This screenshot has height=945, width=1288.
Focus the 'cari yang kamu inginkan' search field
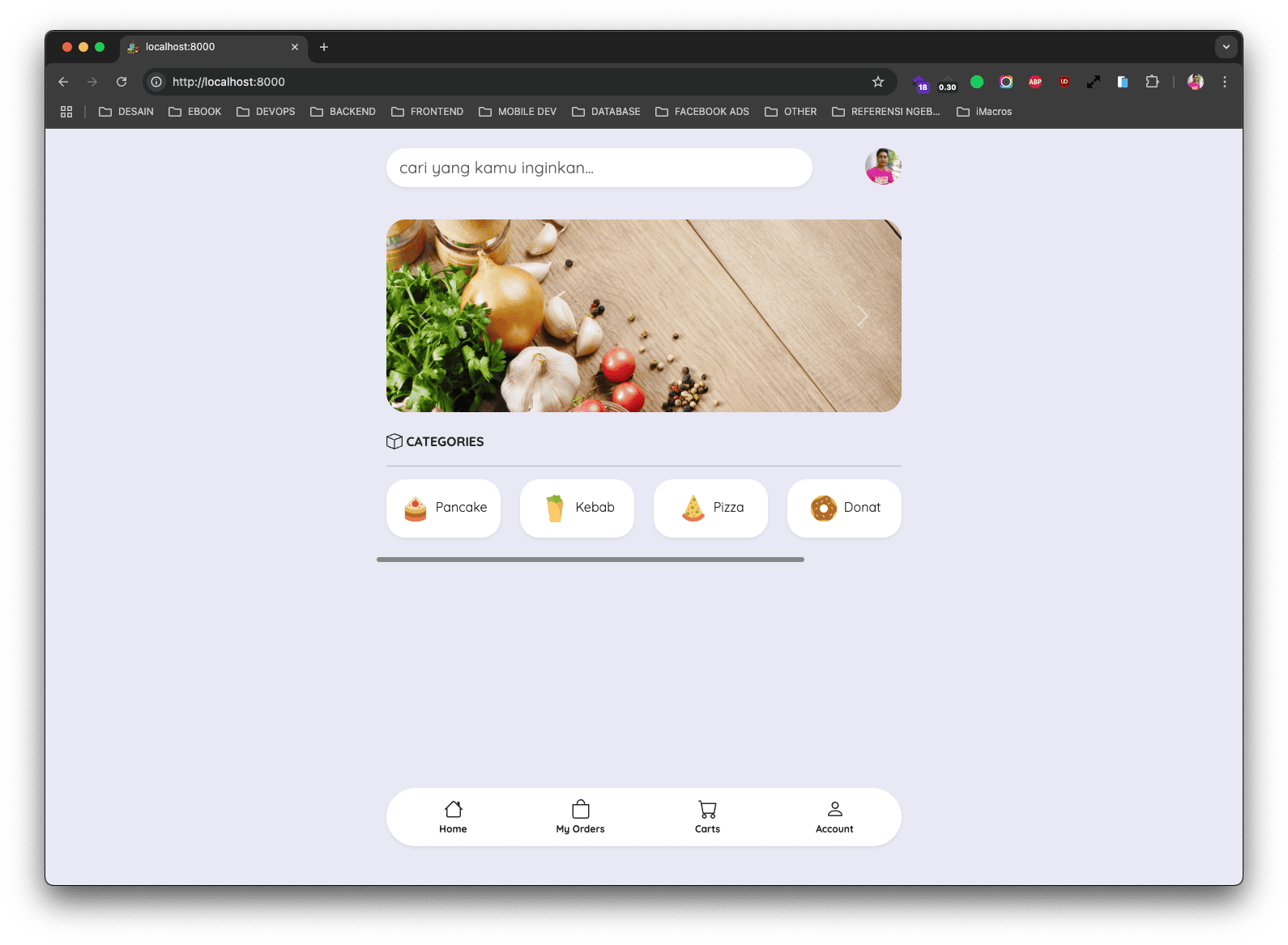tap(599, 168)
